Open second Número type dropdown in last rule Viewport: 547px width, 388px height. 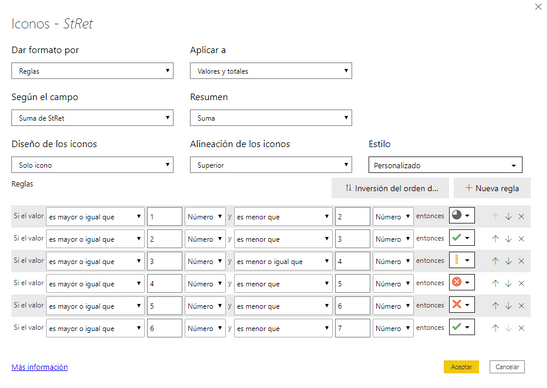[x=393, y=328]
